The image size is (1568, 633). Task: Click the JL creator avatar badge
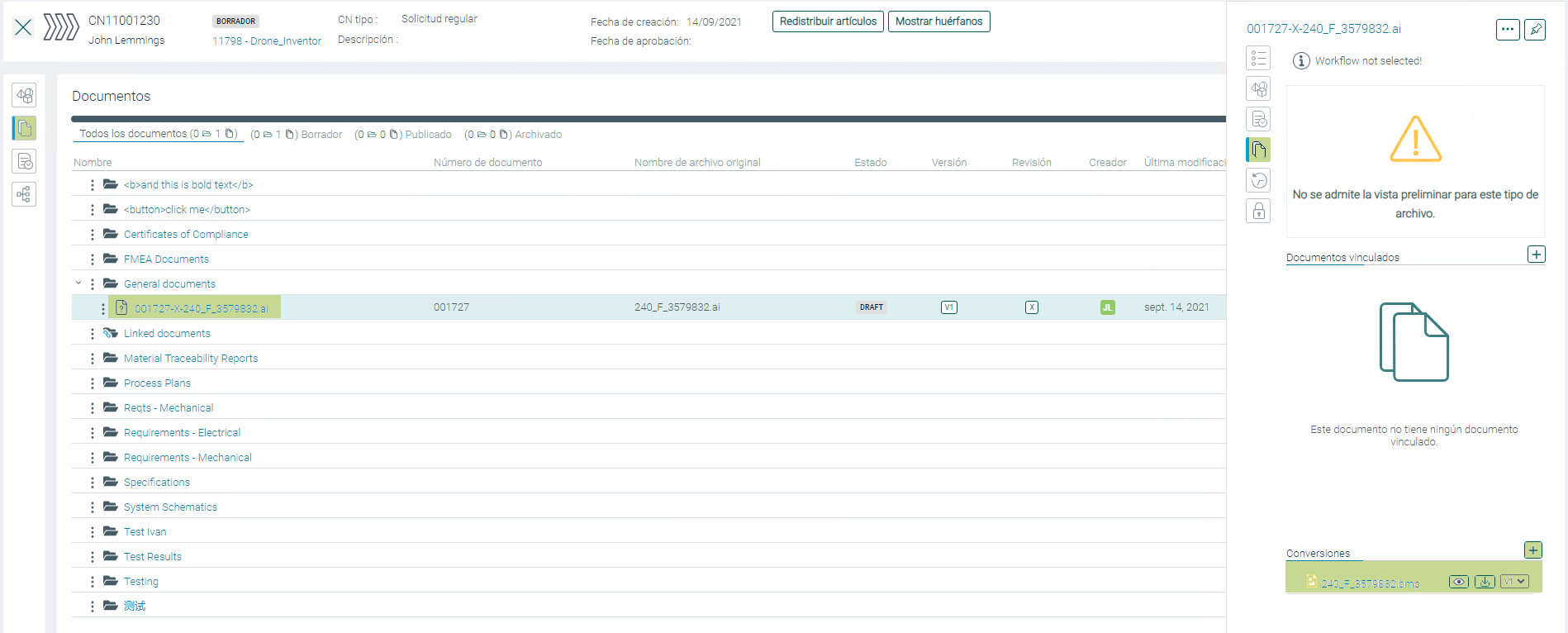click(x=1108, y=307)
